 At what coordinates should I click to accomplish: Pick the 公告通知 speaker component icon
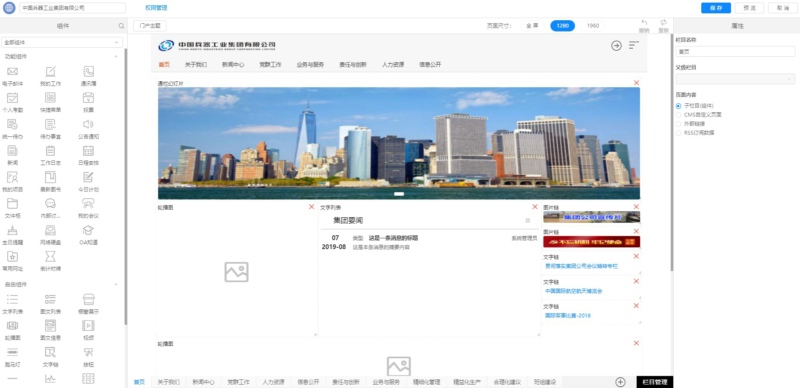tap(88, 124)
